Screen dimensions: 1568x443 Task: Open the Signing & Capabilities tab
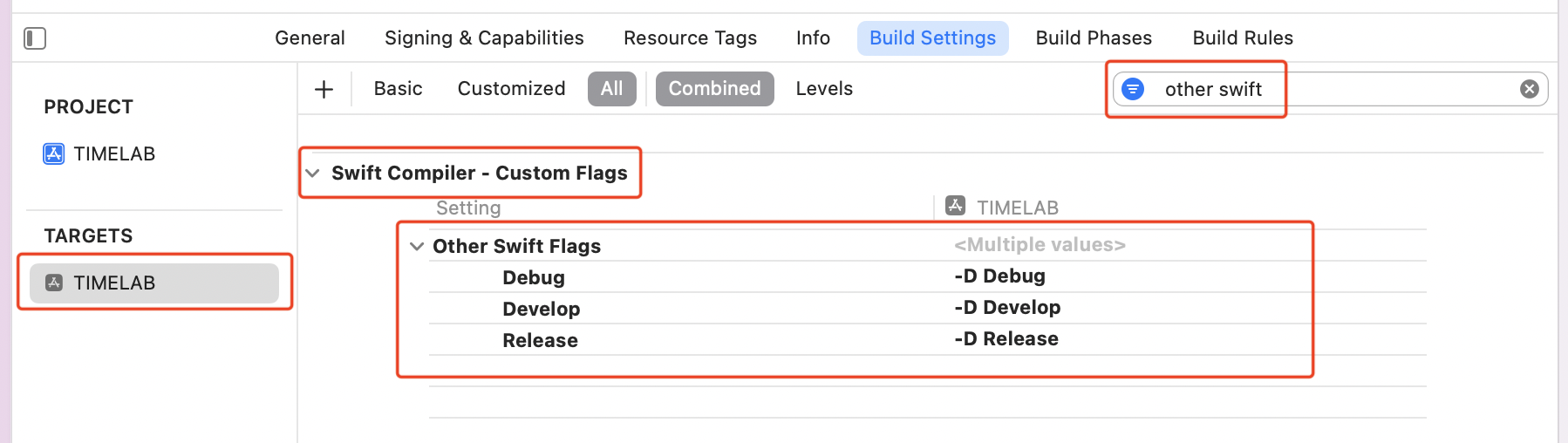[x=484, y=38]
